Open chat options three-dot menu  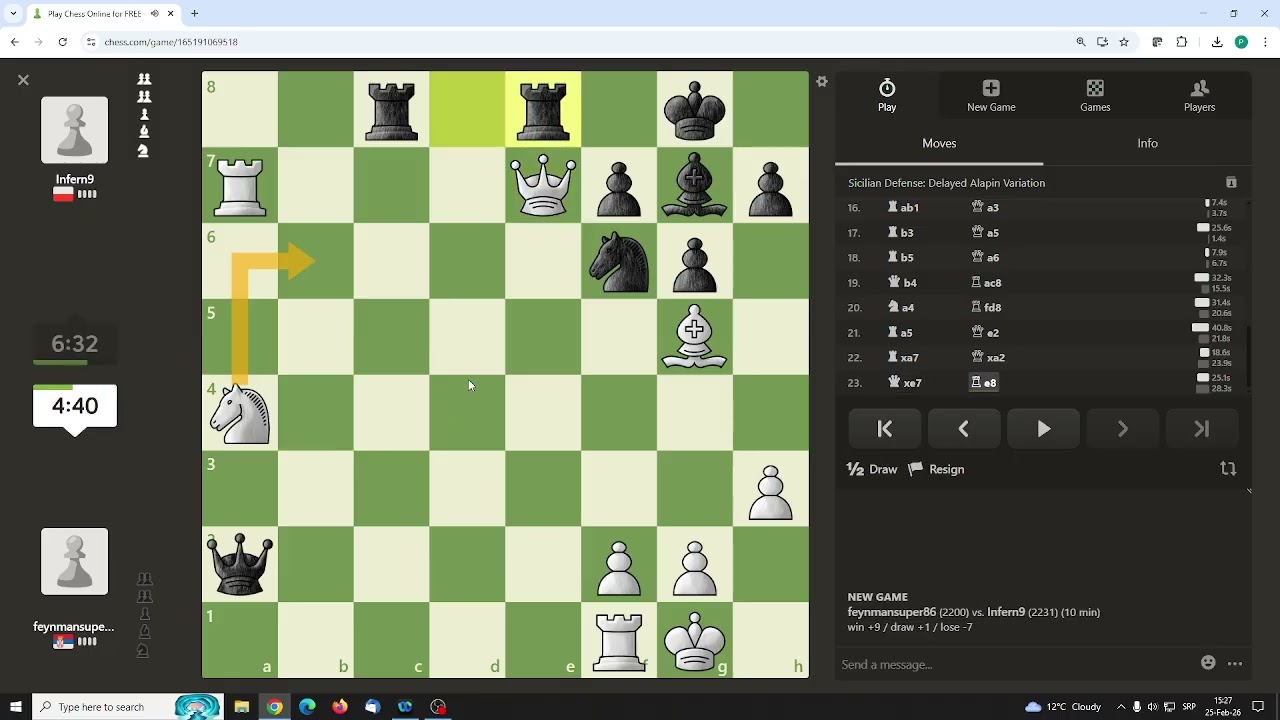tap(1235, 663)
